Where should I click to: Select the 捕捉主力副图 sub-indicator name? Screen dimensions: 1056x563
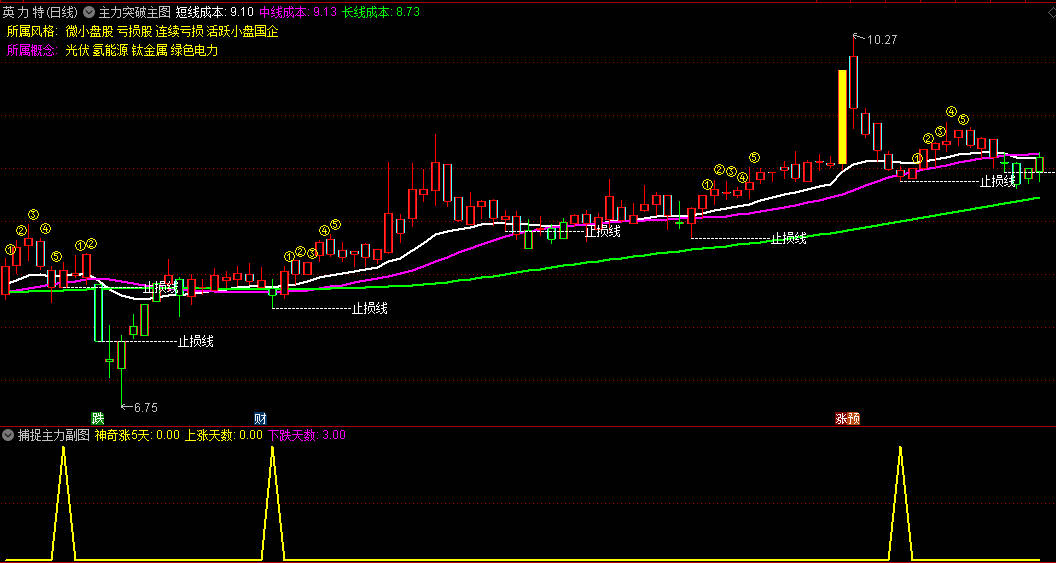coord(54,435)
